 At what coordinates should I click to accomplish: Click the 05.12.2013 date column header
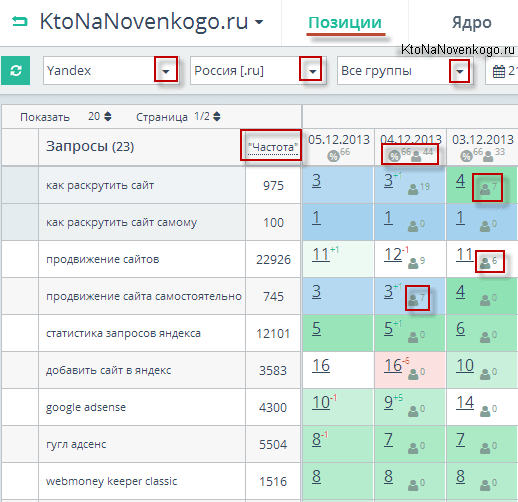tap(339, 140)
